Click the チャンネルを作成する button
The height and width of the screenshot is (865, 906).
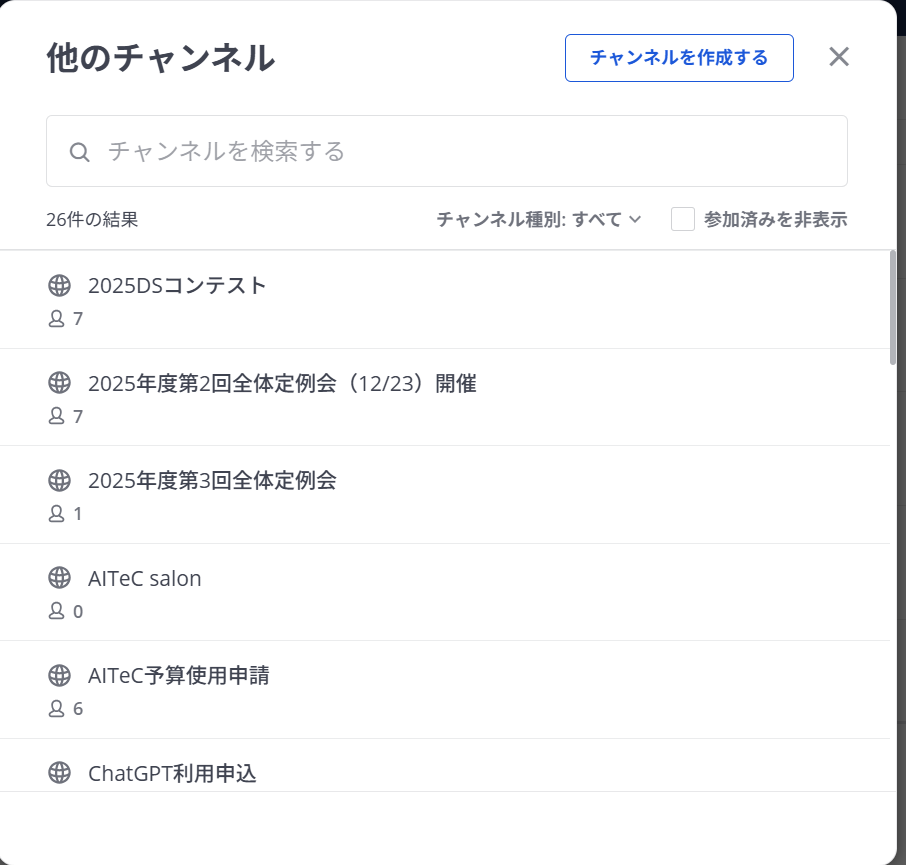click(x=679, y=58)
